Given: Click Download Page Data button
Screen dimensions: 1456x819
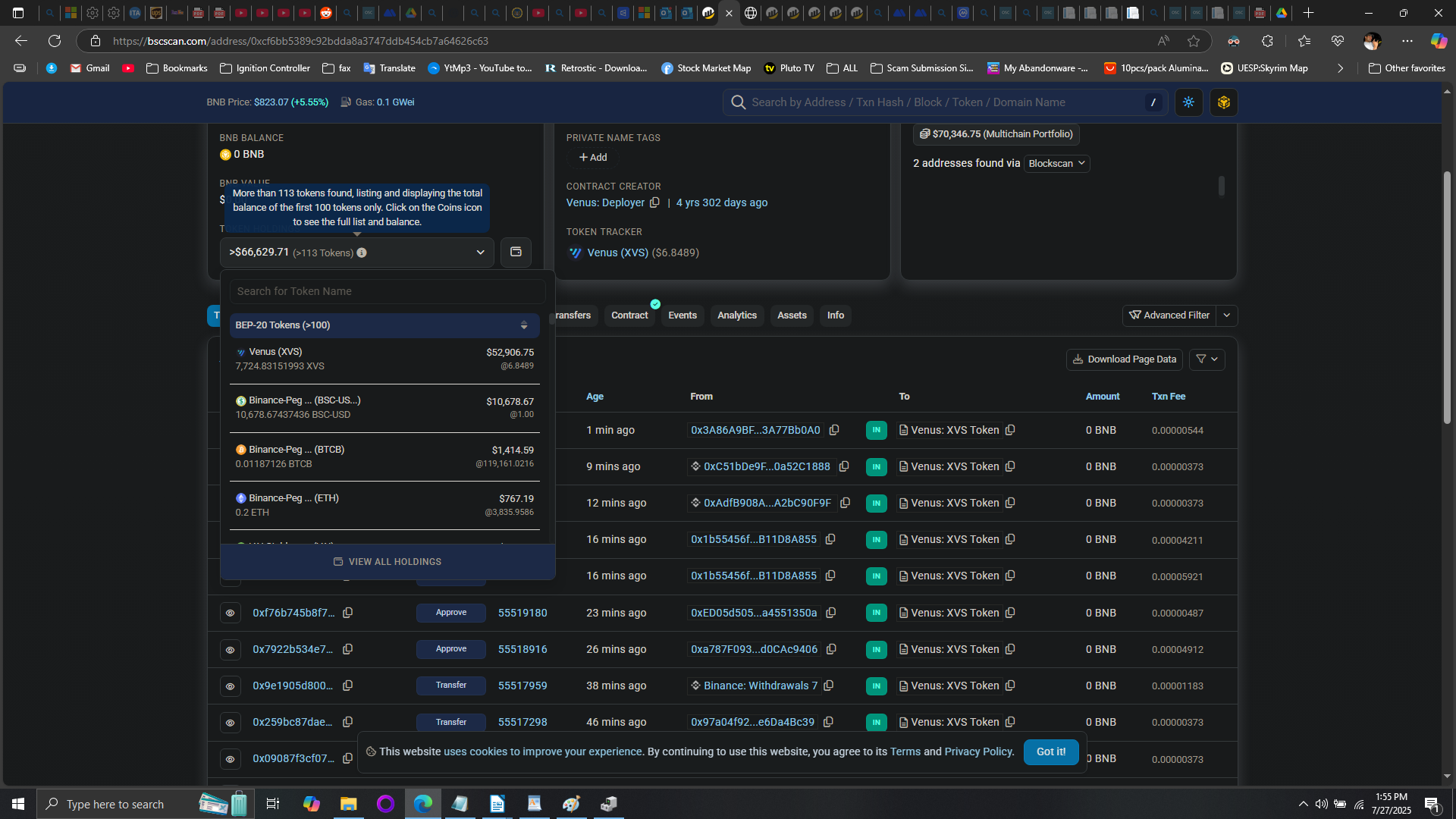Looking at the screenshot, I should tap(1124, 359).
